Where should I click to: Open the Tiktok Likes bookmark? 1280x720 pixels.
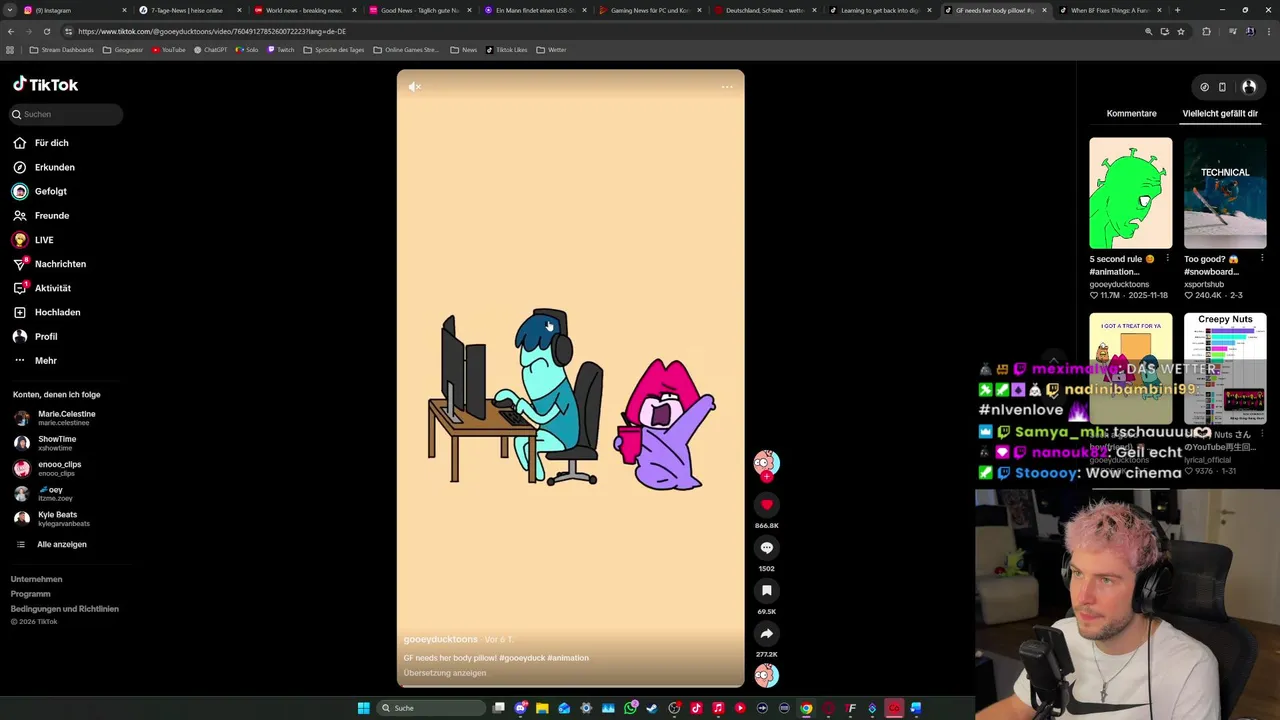tap(507, 49)
